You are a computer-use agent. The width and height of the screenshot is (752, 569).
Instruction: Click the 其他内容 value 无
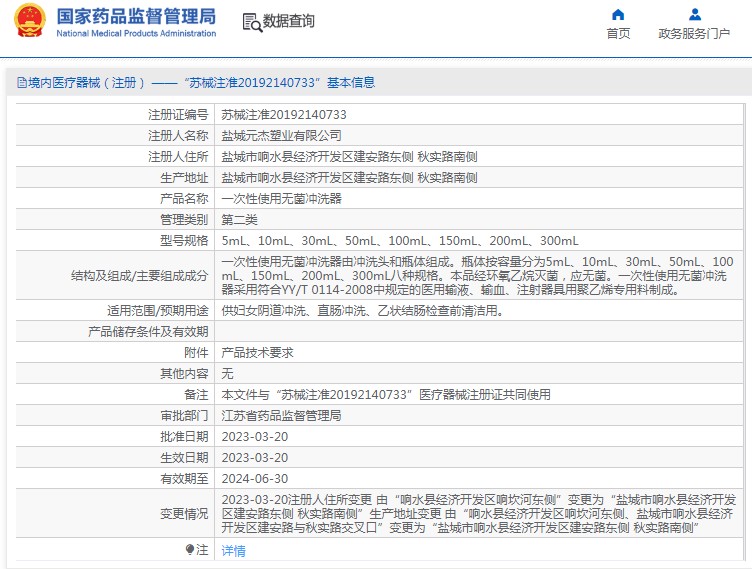[x=227, y=374]
